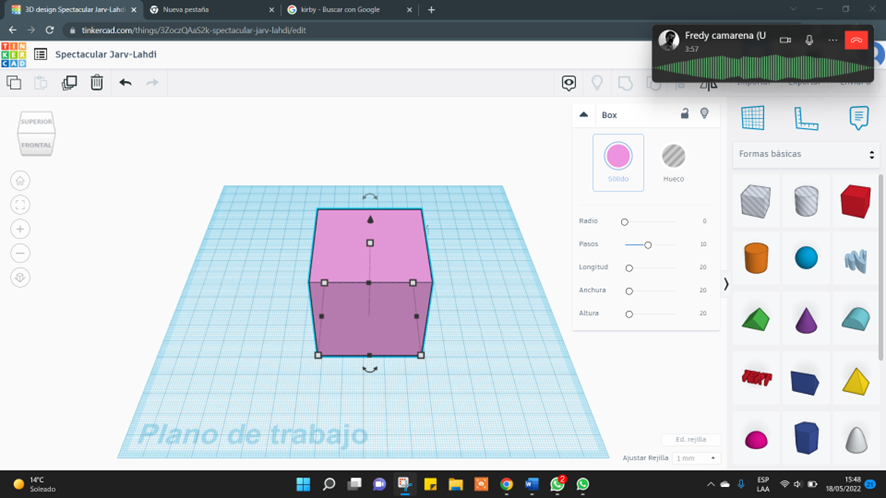Open a new browser tab
The width and height of the screenshot is (886, 498).
pyautogui.click(x=431, y=10)
